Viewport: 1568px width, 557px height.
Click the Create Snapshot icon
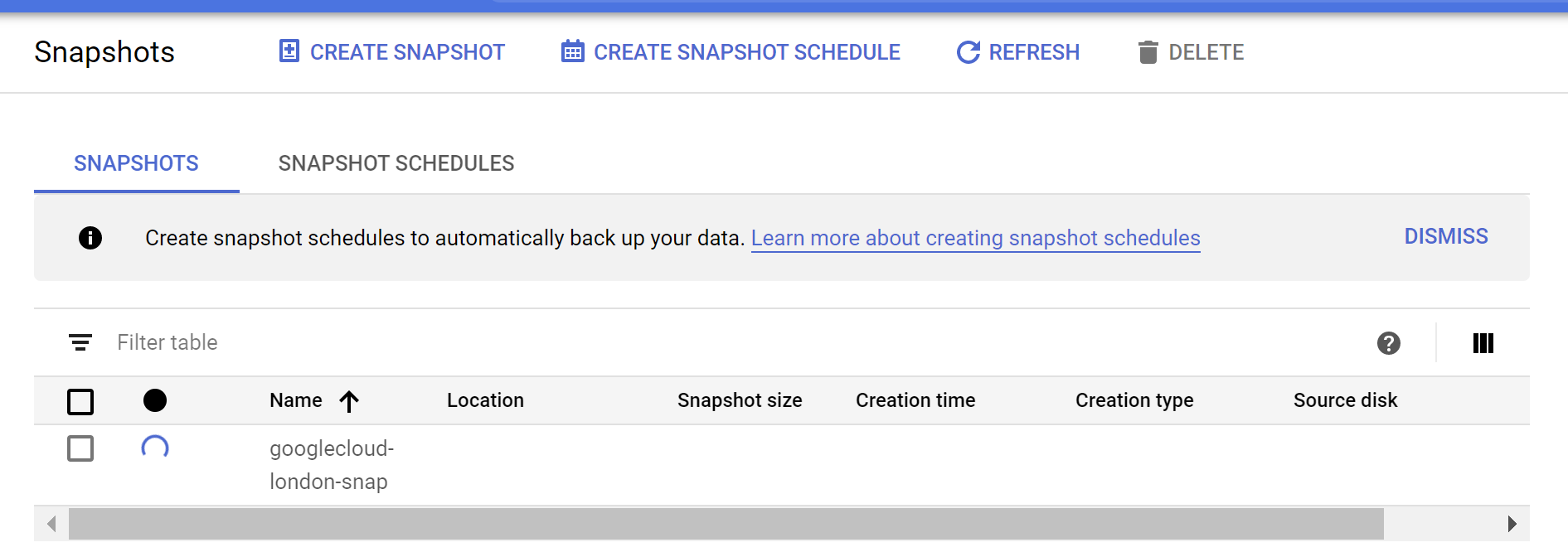(288, 51)
